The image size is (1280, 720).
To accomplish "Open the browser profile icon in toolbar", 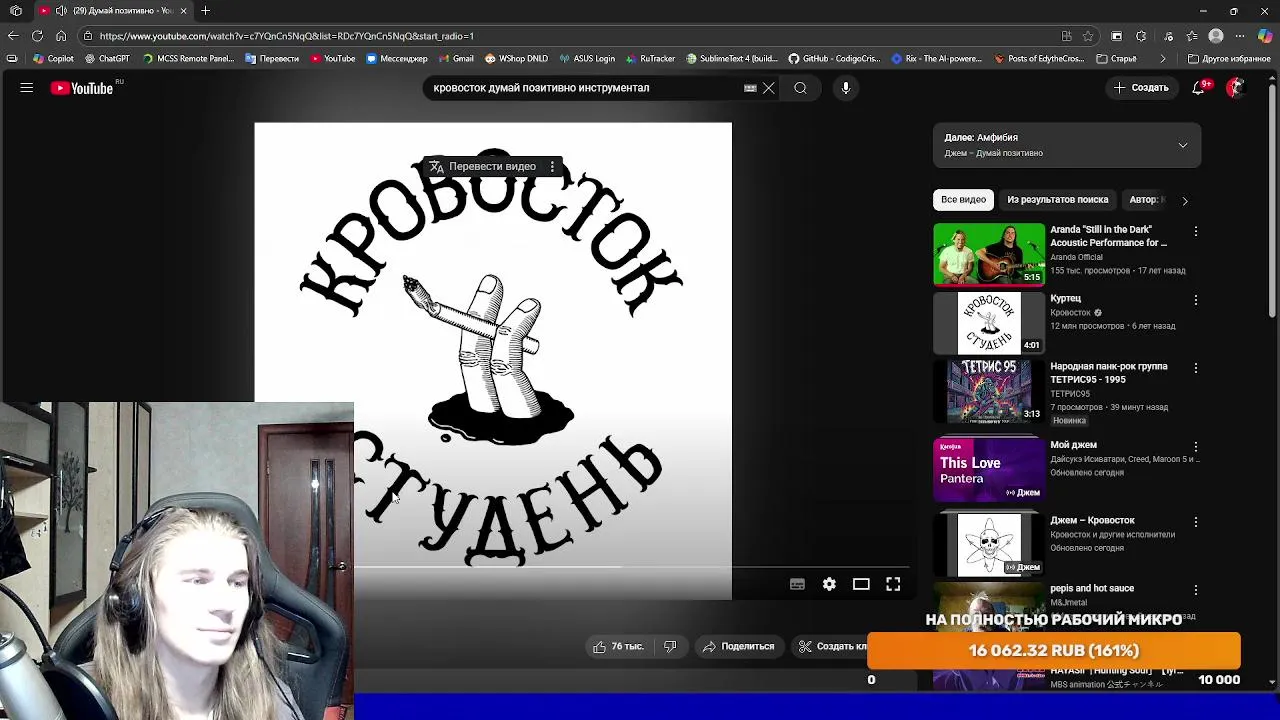I will [1216, 36].
